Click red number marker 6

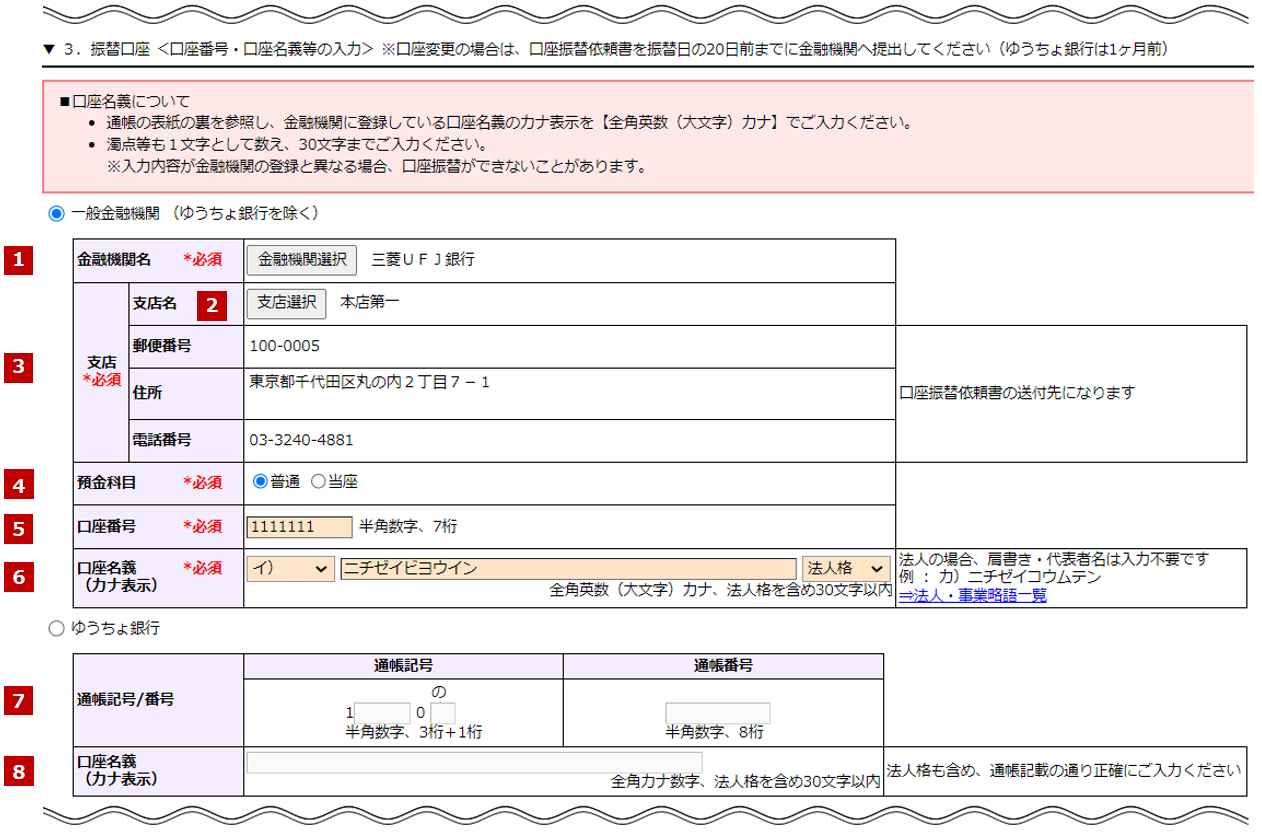coord(18,576)
